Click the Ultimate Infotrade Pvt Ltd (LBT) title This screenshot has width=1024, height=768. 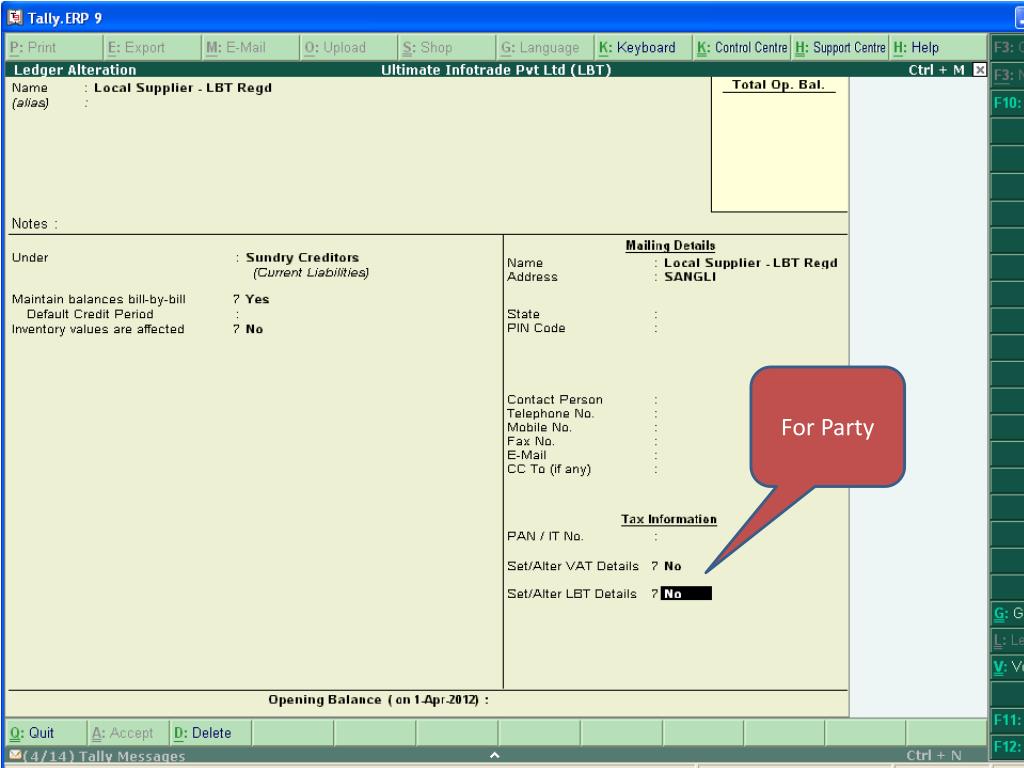coord(496,70)
